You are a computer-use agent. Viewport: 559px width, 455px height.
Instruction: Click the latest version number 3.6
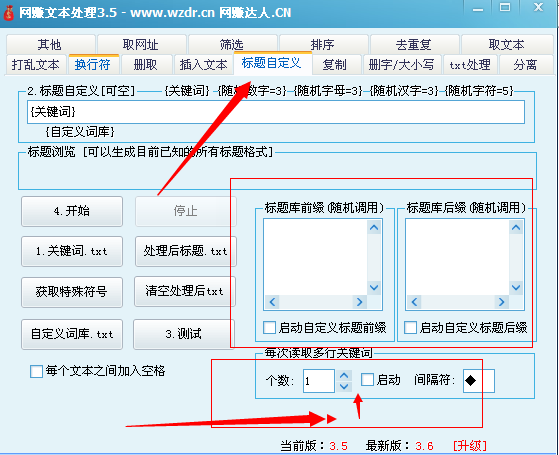point(424,446)
